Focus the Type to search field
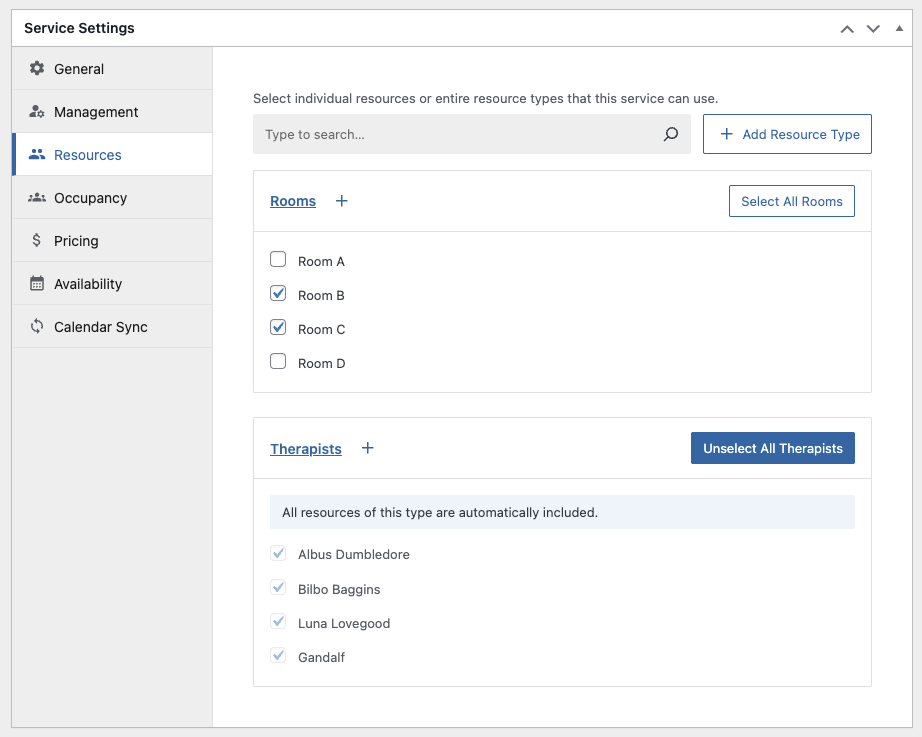 [455, 134]
